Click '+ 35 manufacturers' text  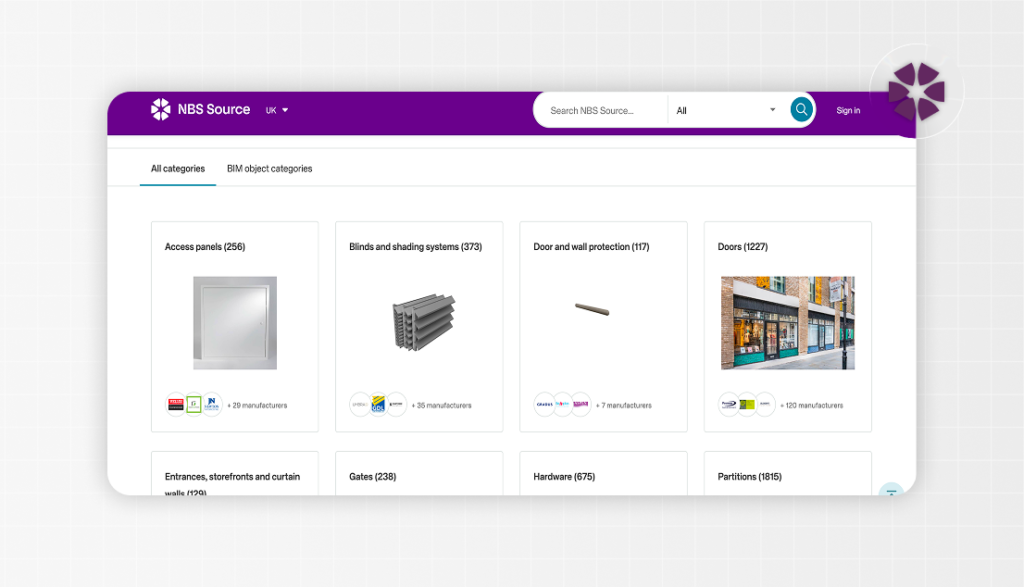(441, 405)
